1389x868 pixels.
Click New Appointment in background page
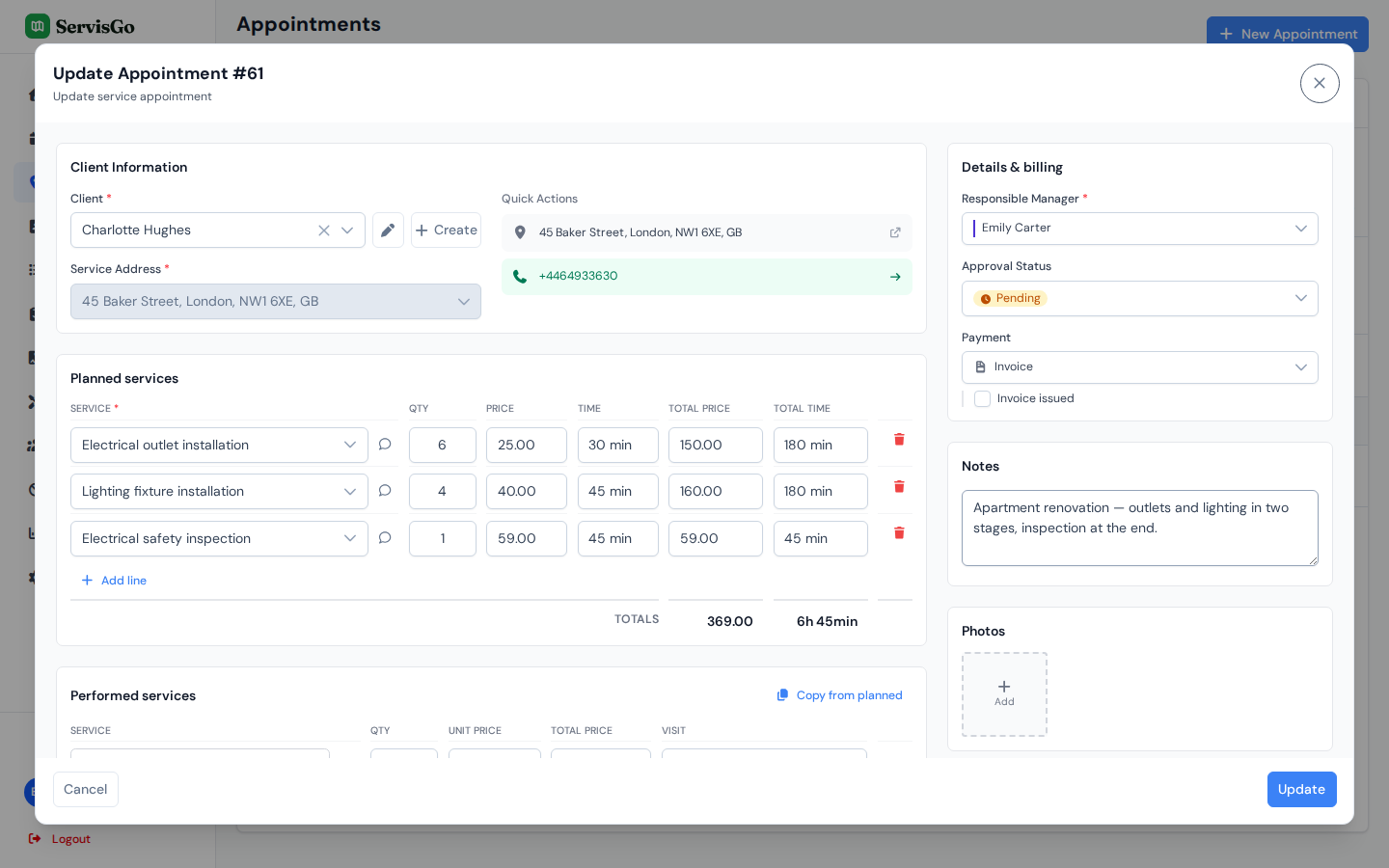point(1288,34)
